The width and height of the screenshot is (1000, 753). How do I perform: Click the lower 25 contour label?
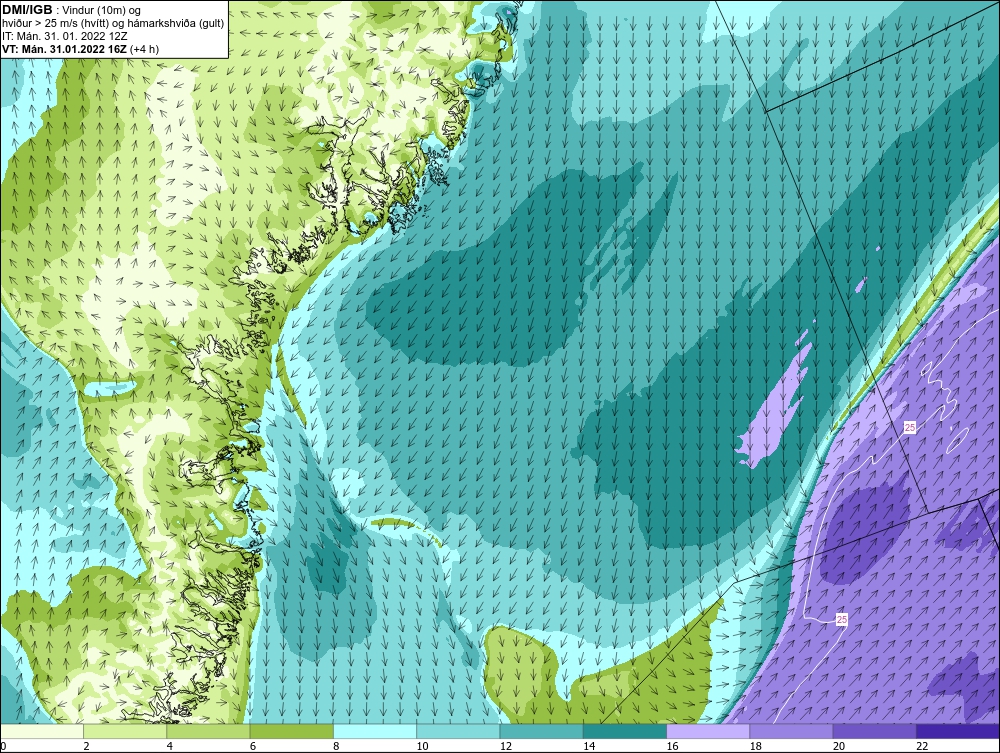pyautogui.click(x=842, y=619)
